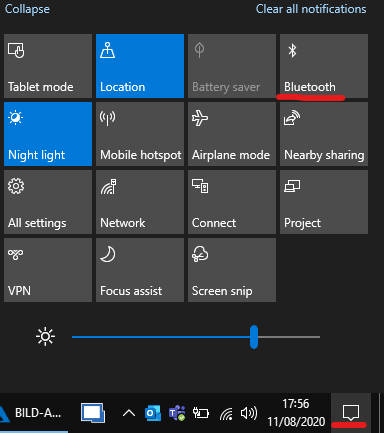Open the network Wi-Fi tray icon
384x433 pixels.
click(226, 414)
